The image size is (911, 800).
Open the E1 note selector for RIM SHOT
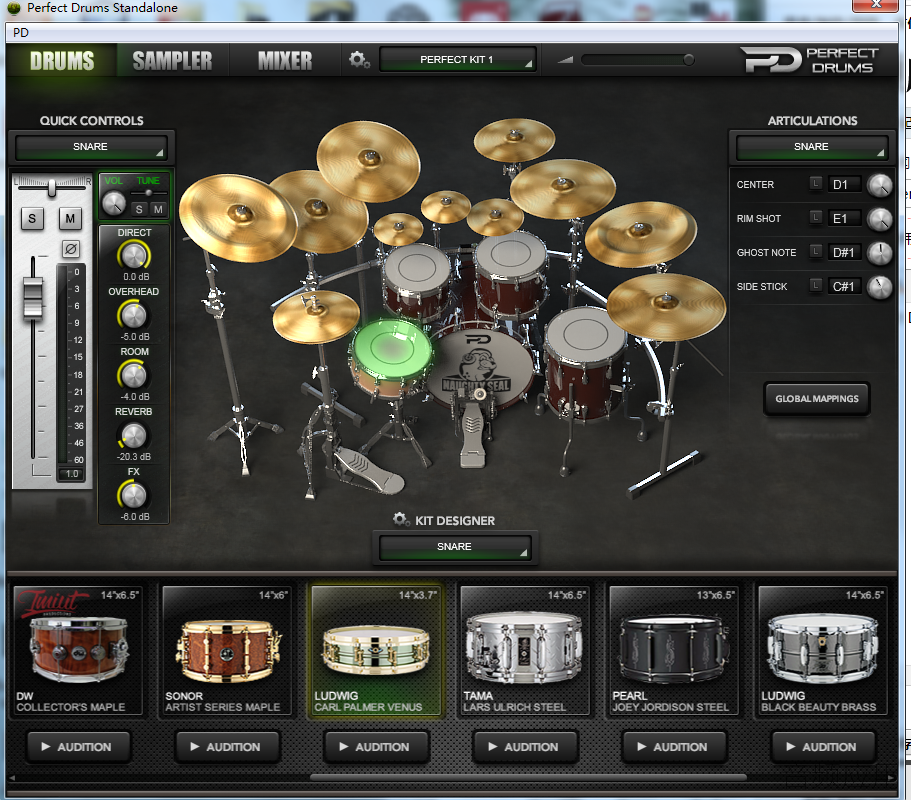844,218
